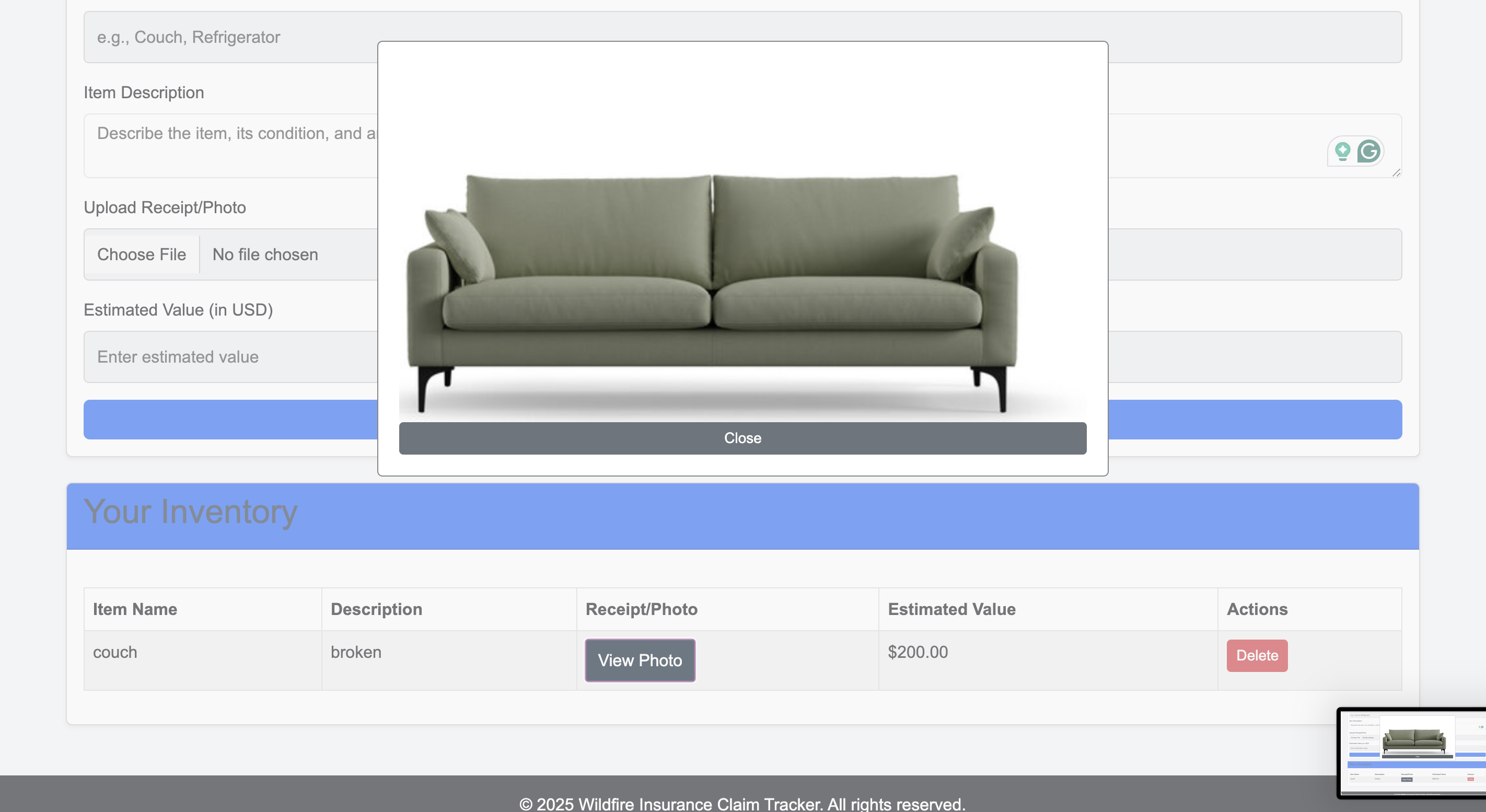This screenshot has width=1486, height=812.
Task: Click the blue submit button below the form
Action: [231, 419]
